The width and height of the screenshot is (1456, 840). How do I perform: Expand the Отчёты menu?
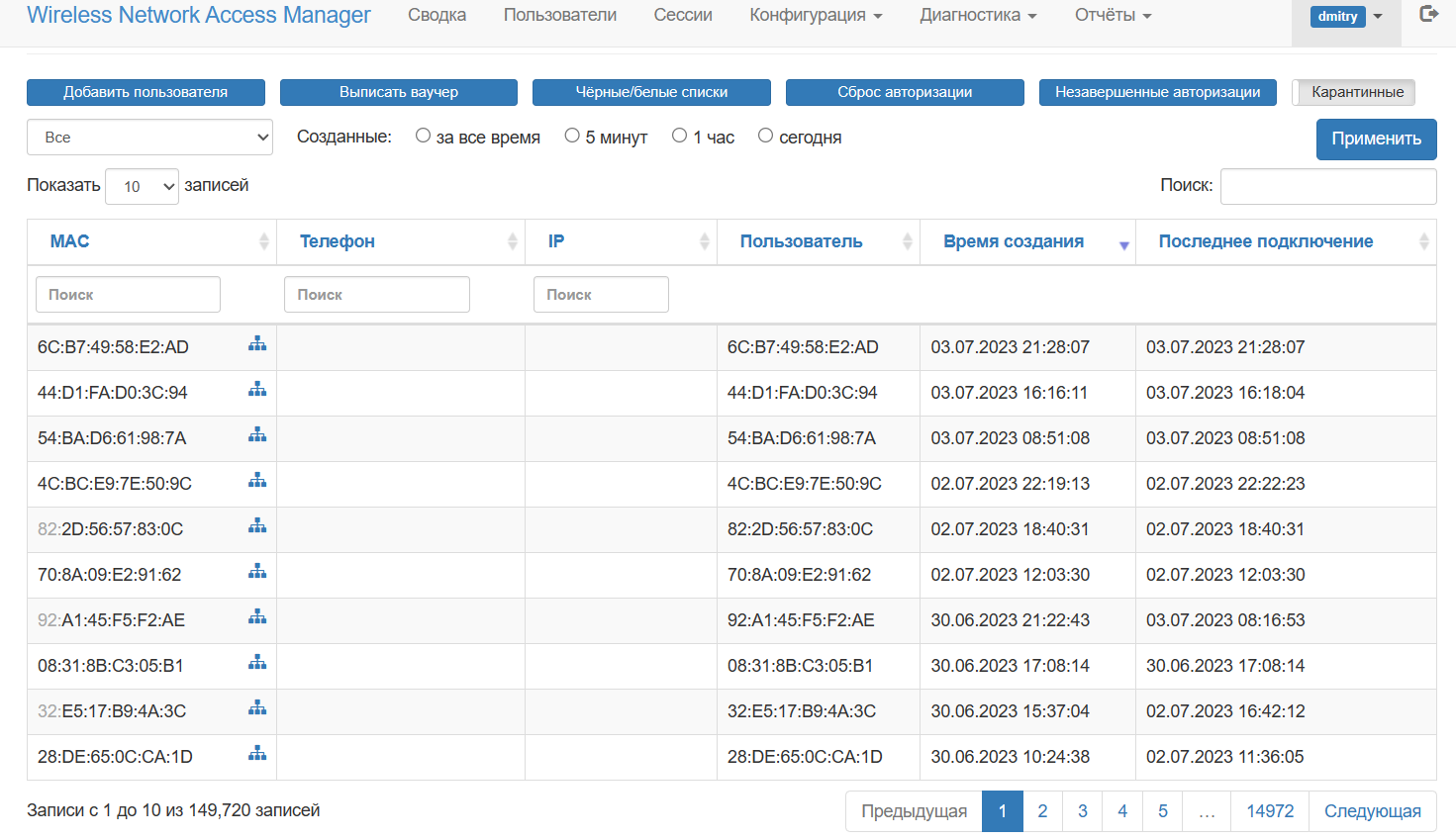point(1113,16)
